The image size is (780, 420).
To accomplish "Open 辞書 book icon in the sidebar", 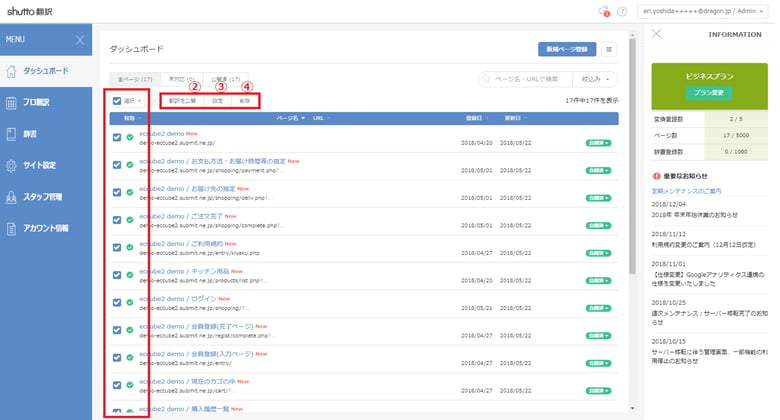I will point(11,134).
